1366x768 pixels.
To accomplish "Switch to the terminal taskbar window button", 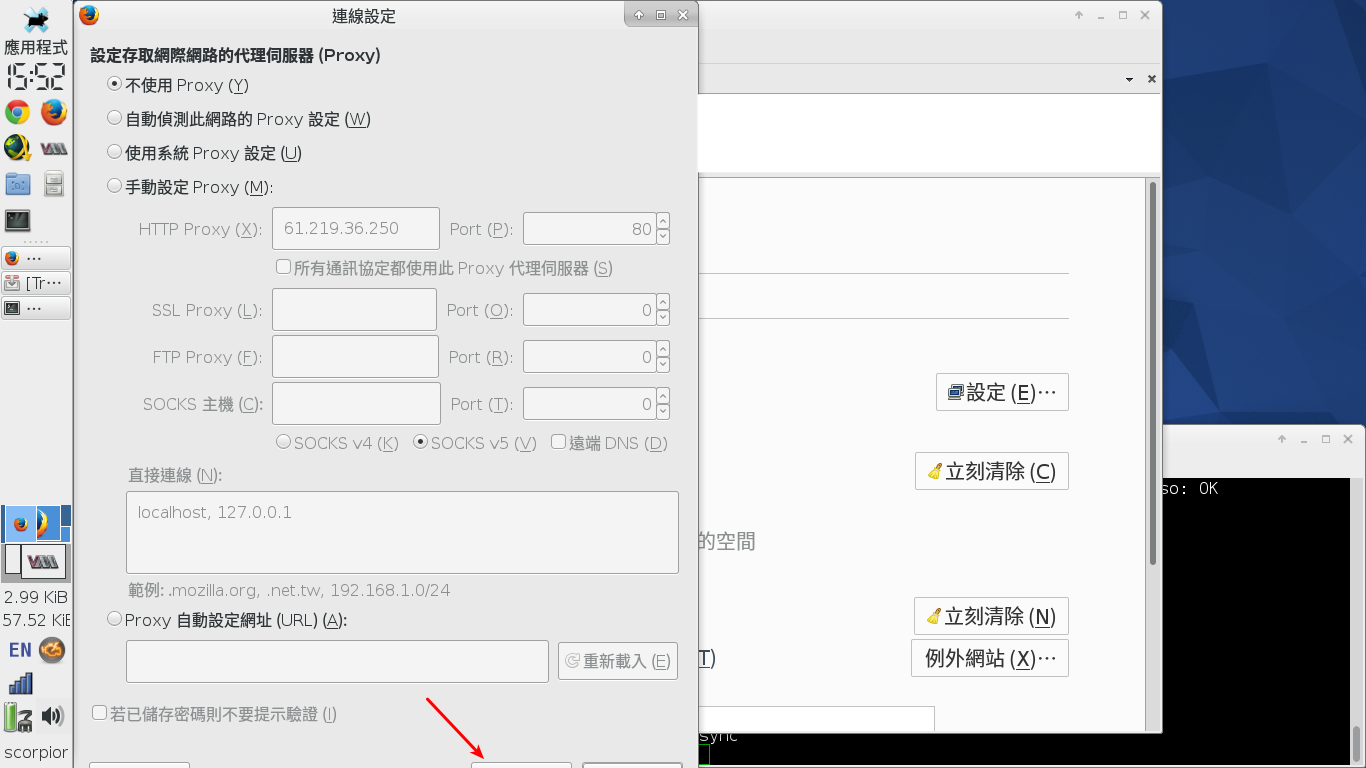I will click(36, 308).
